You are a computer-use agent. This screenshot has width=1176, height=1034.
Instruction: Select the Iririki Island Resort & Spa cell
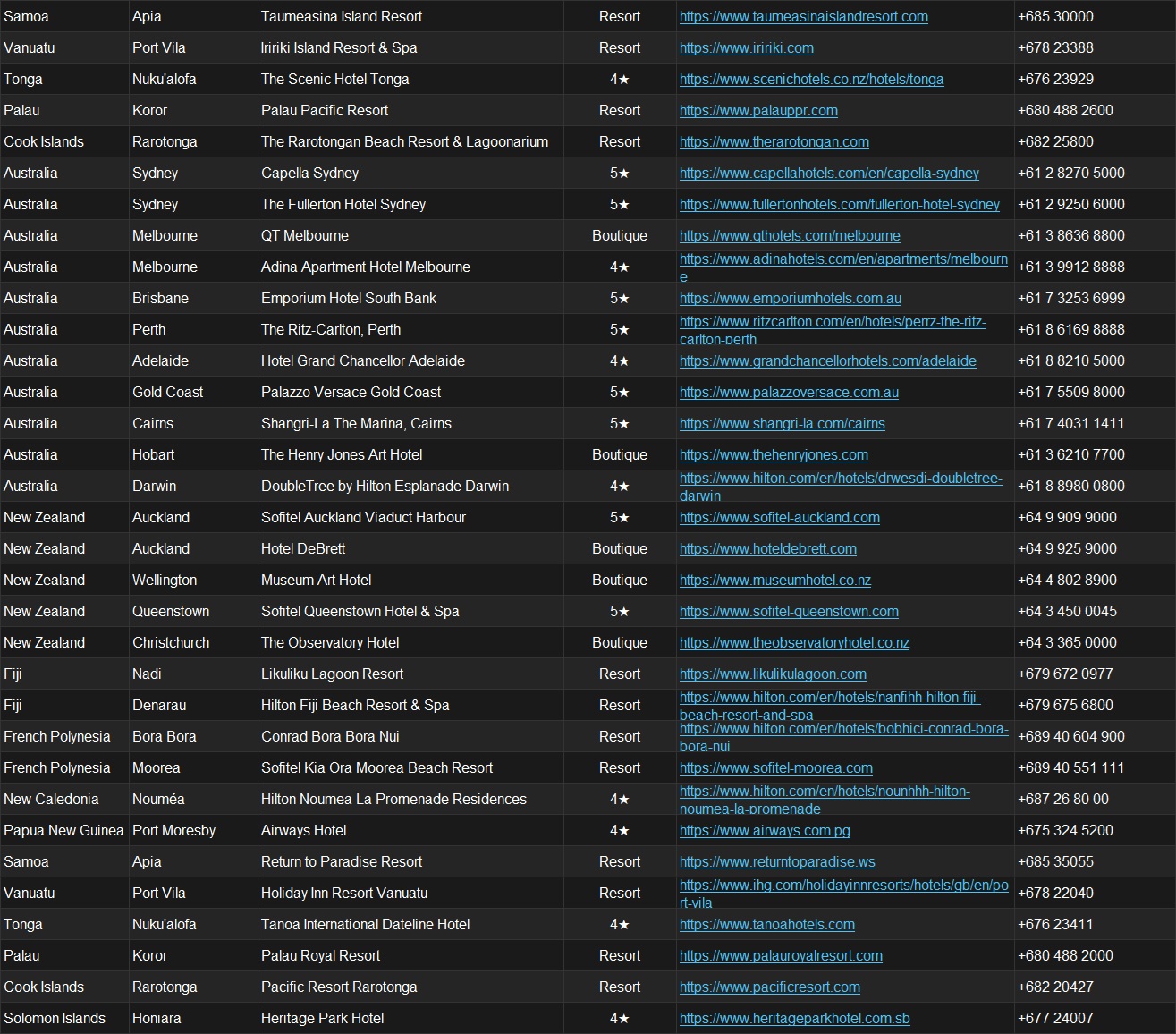(410, 47)
